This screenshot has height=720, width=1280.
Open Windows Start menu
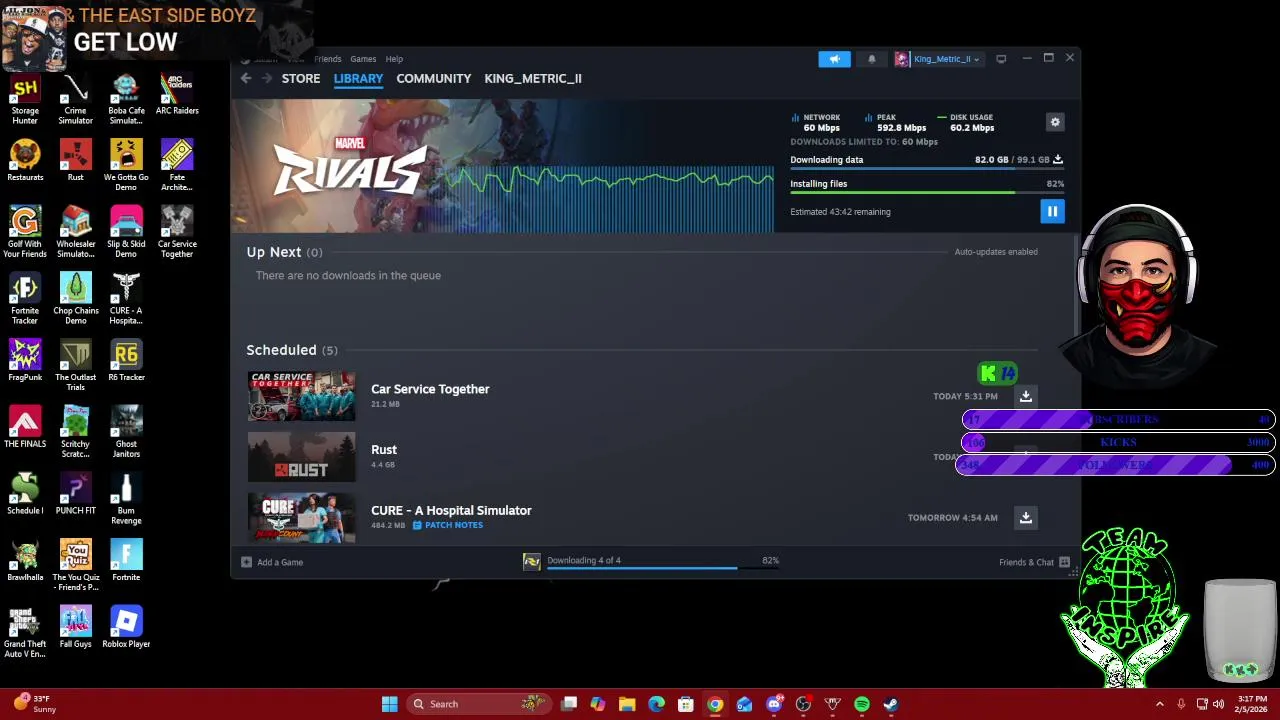point(389,704)
